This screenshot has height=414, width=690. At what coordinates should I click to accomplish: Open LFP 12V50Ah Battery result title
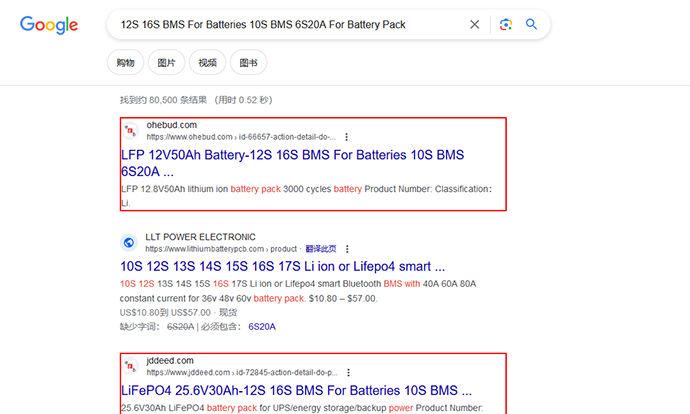tap(292, 163)
